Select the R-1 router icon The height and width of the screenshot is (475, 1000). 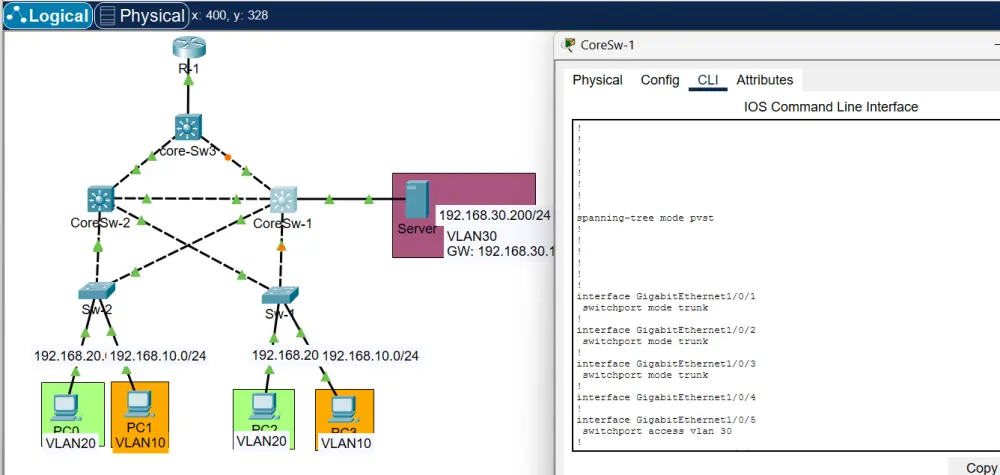coord(189,48)
